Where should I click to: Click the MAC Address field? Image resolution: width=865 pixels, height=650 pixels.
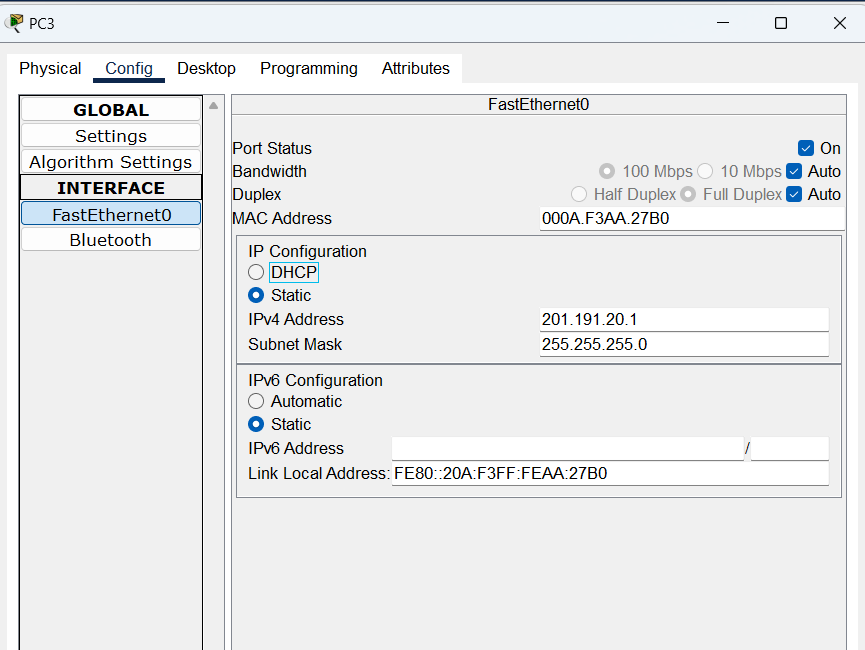point(689,219)
